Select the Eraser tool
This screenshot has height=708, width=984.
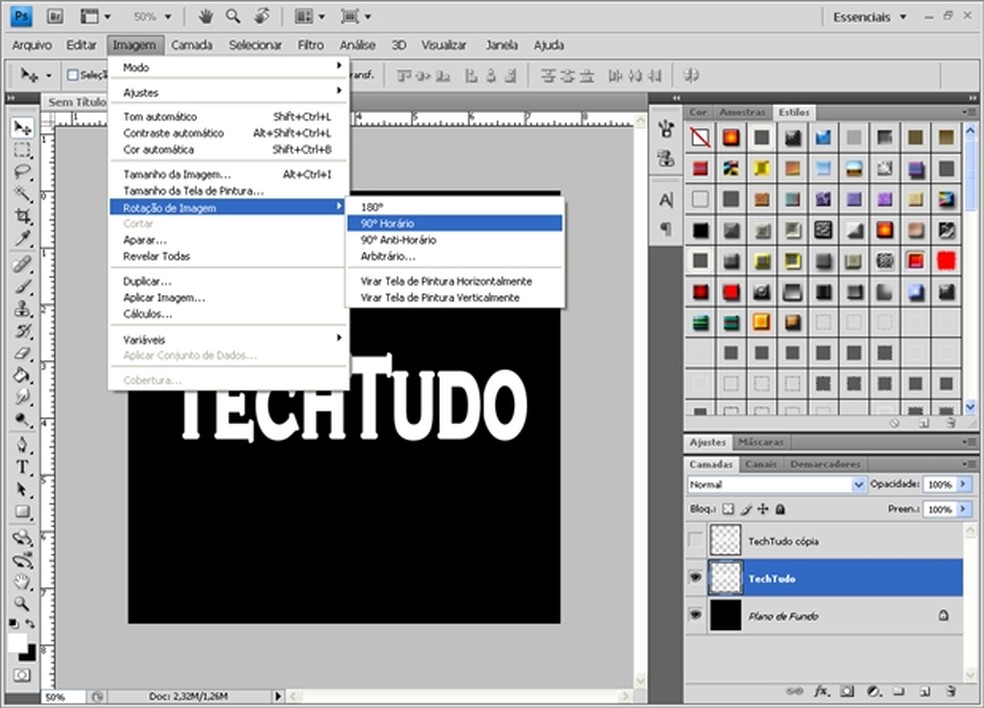[x=22, y=354]
